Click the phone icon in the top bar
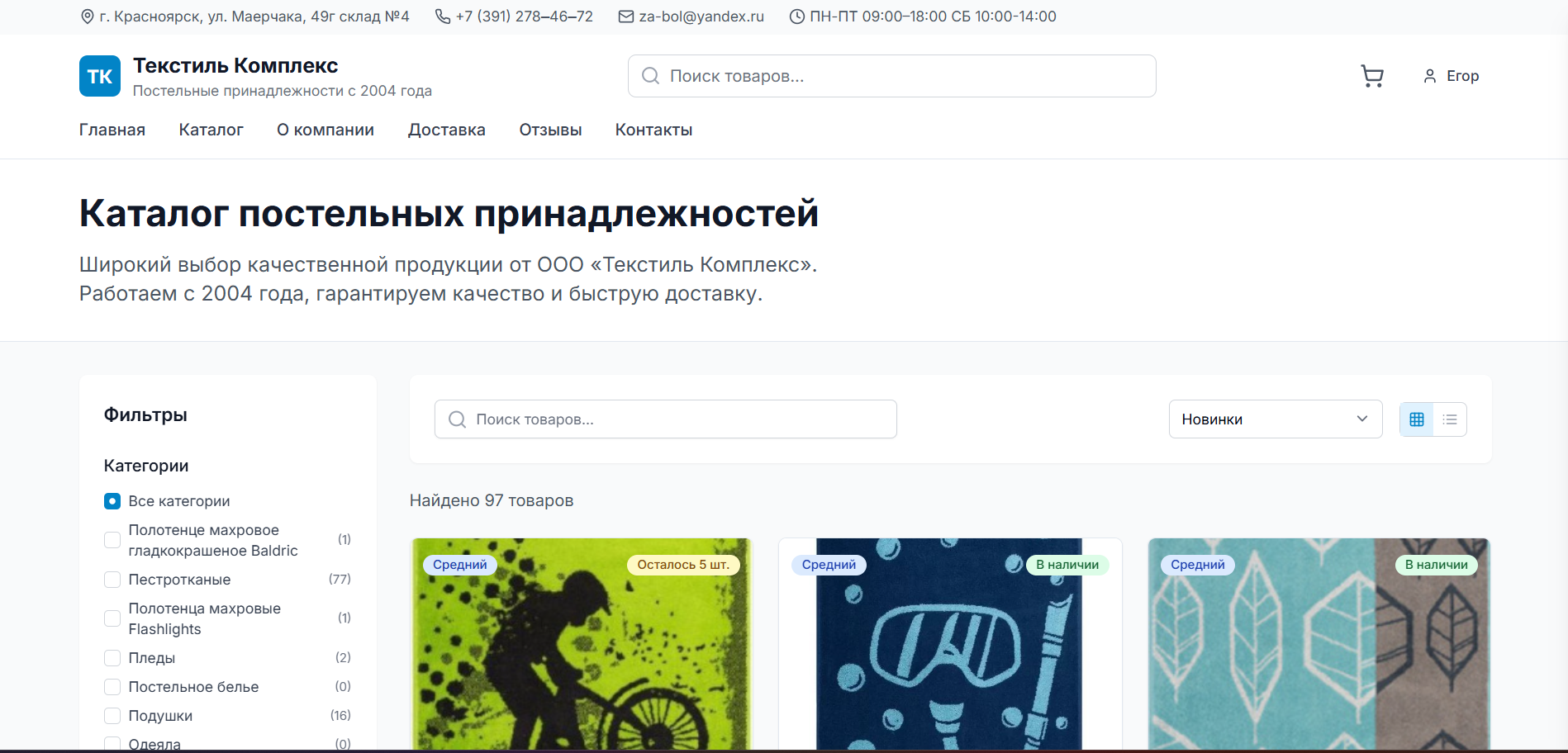Viewport: 1568px width, 753px height. (x=440, y=16)
